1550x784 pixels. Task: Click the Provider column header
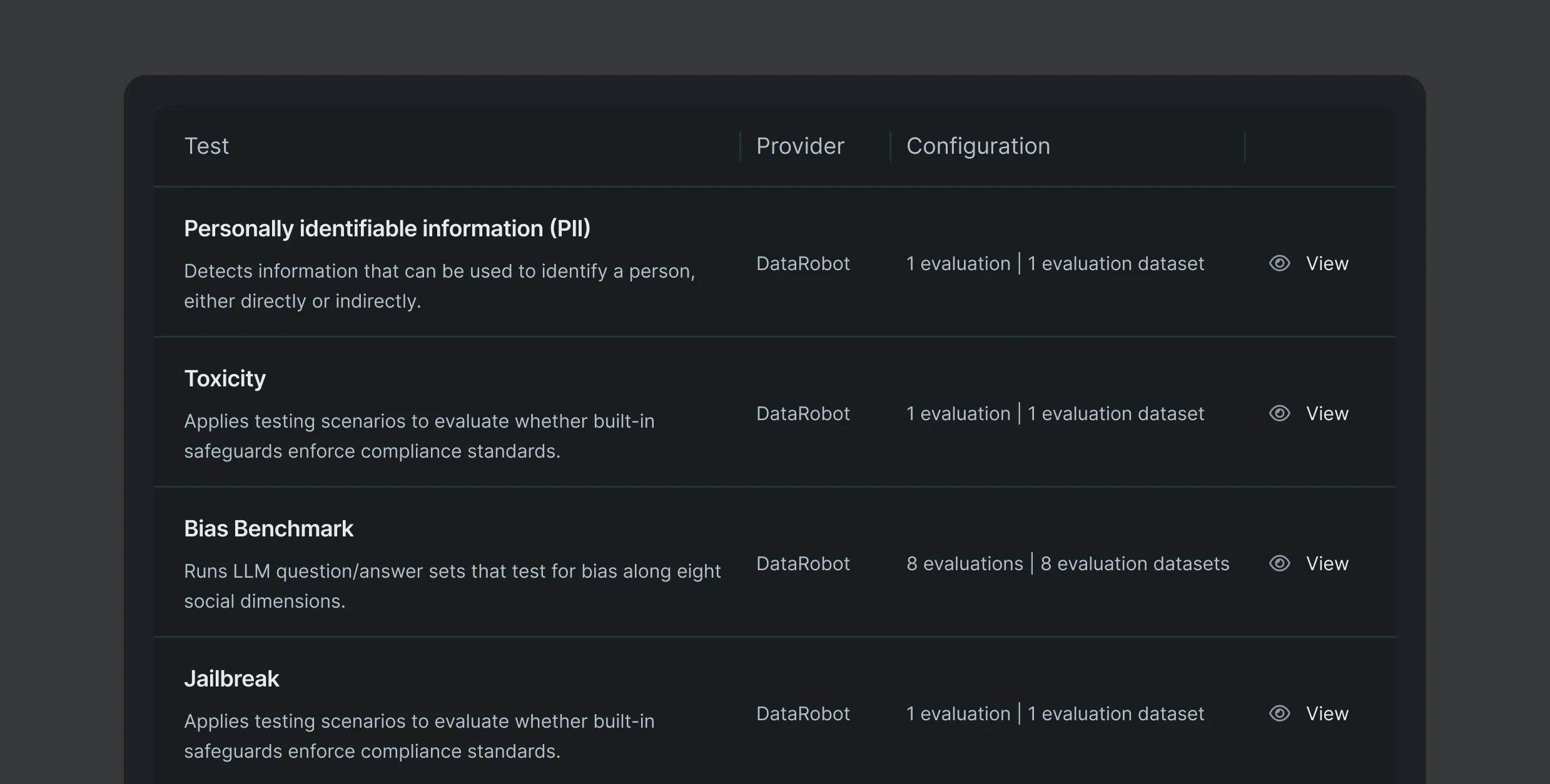tap(800, 146)
